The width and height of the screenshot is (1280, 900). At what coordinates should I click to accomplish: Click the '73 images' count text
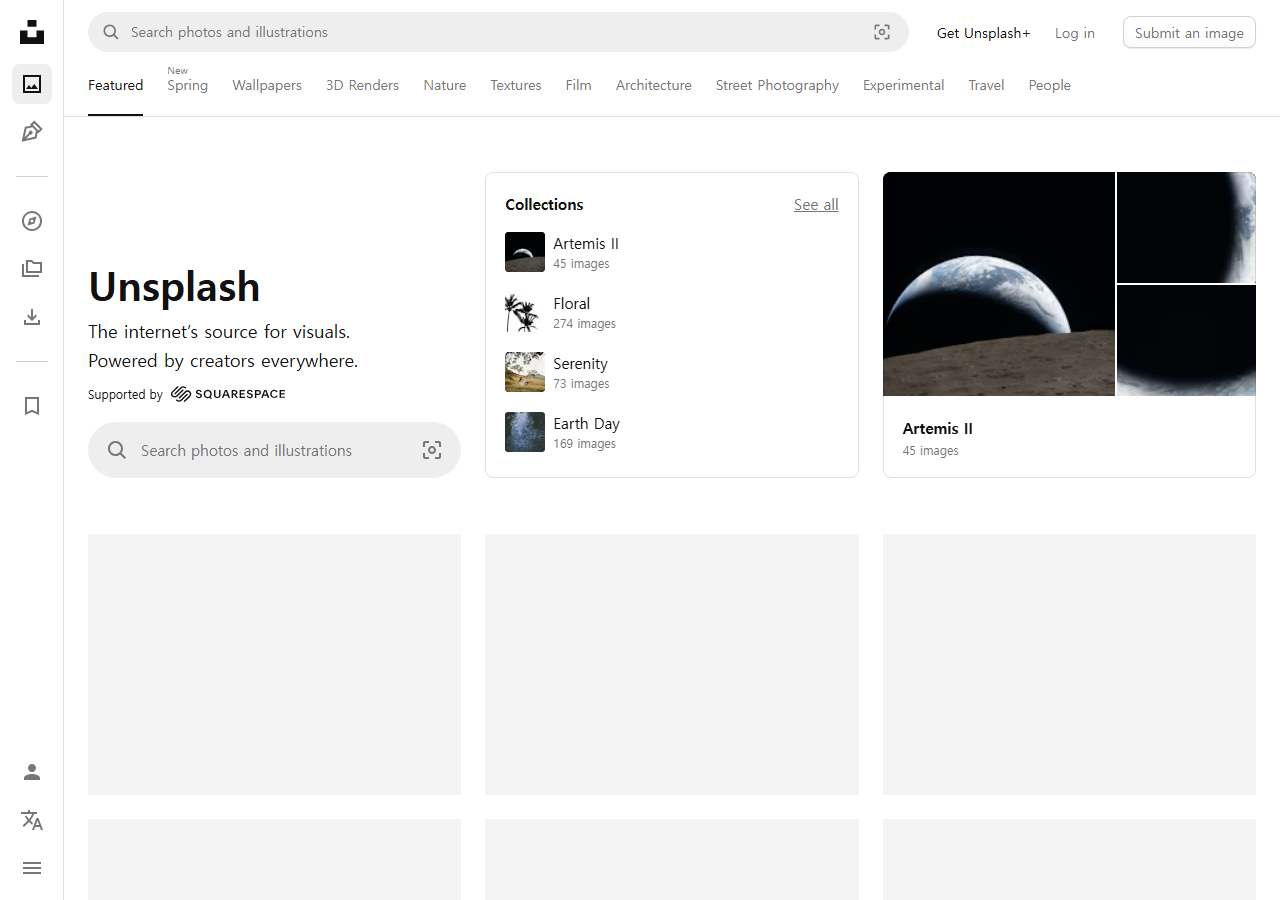point(581,384)
